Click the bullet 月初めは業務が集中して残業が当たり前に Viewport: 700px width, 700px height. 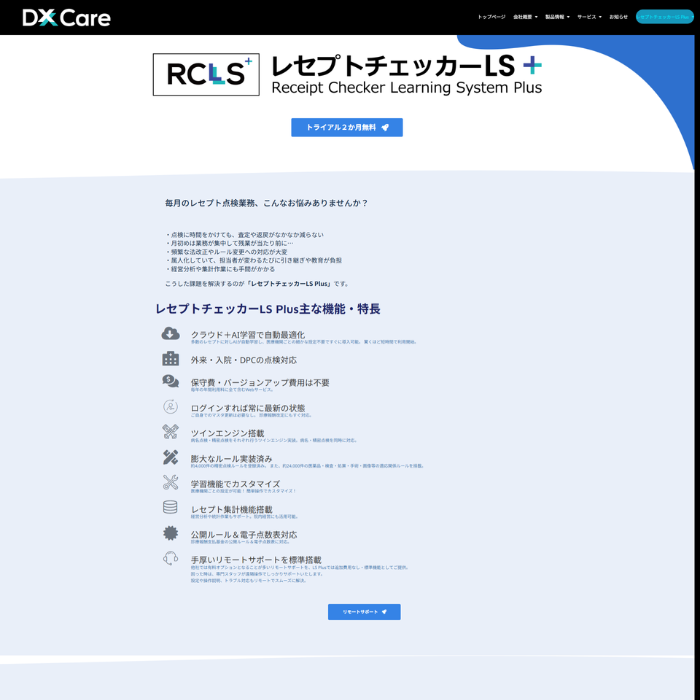[229, 243]
